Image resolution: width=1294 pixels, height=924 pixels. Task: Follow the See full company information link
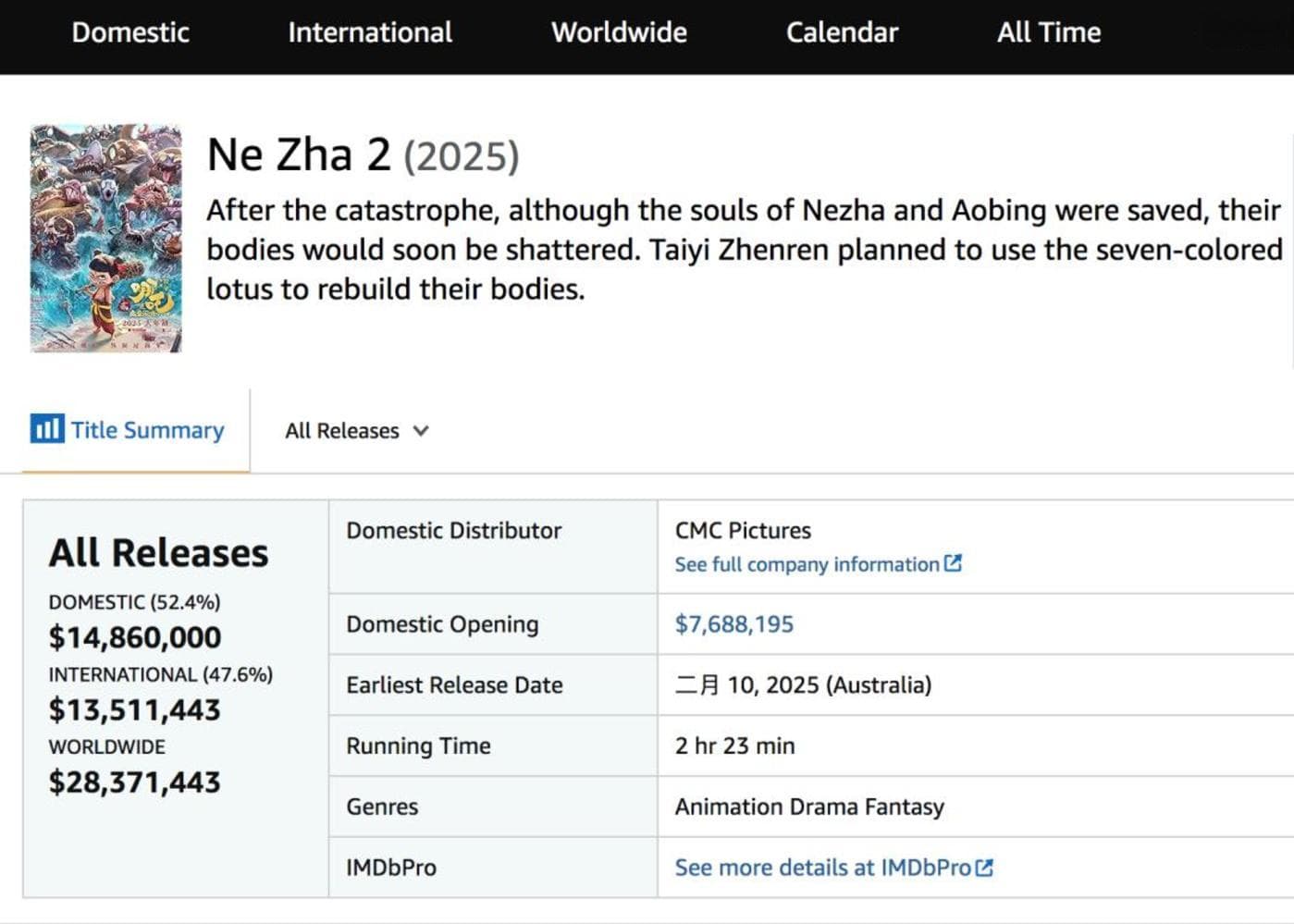pyautogui.click(x=807, y=564)
